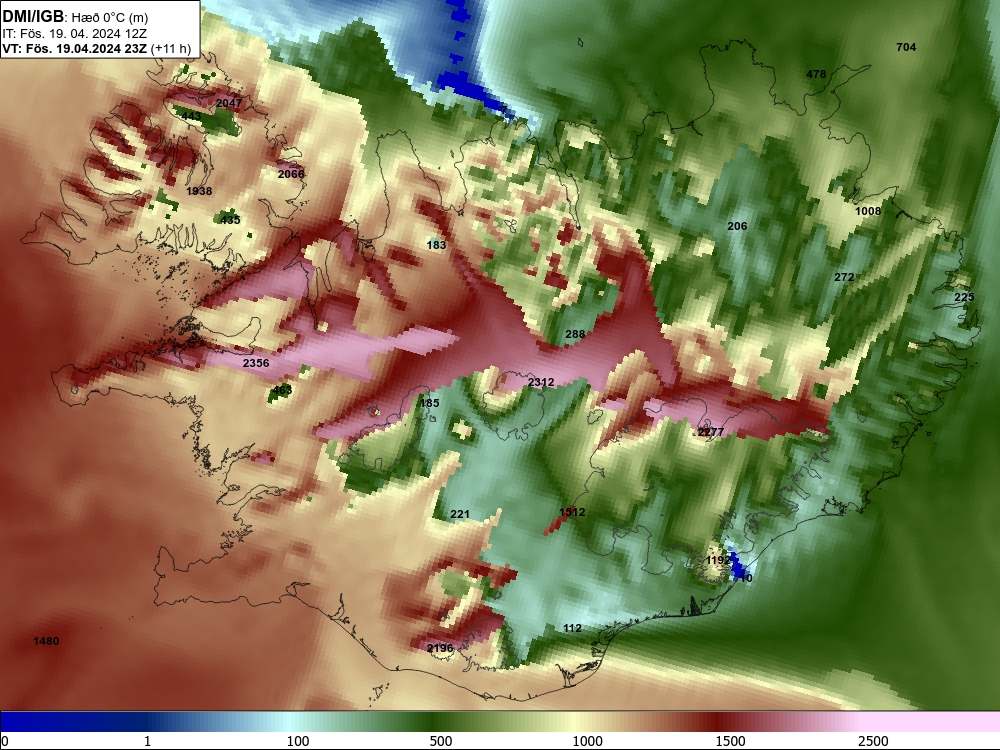This screenshot has width=1000, height=750.
Task: Click the map value 435
Action: click(x=230, y=220)
